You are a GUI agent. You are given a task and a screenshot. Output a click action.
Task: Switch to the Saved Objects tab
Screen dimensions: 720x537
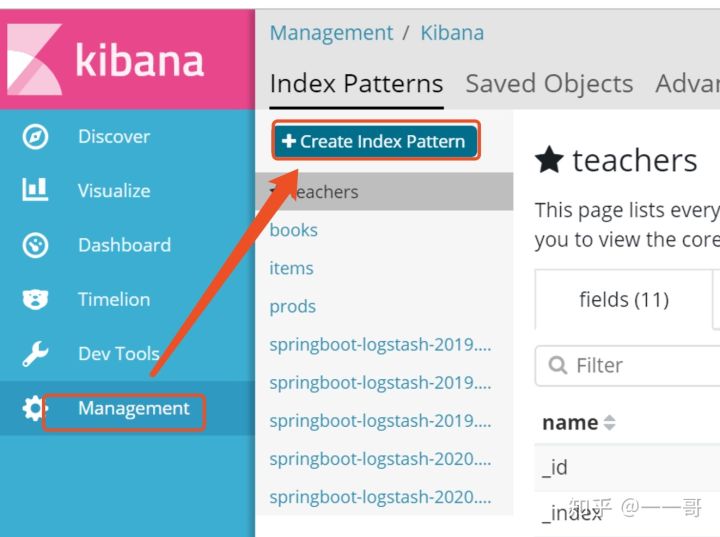tap(549, 84)
